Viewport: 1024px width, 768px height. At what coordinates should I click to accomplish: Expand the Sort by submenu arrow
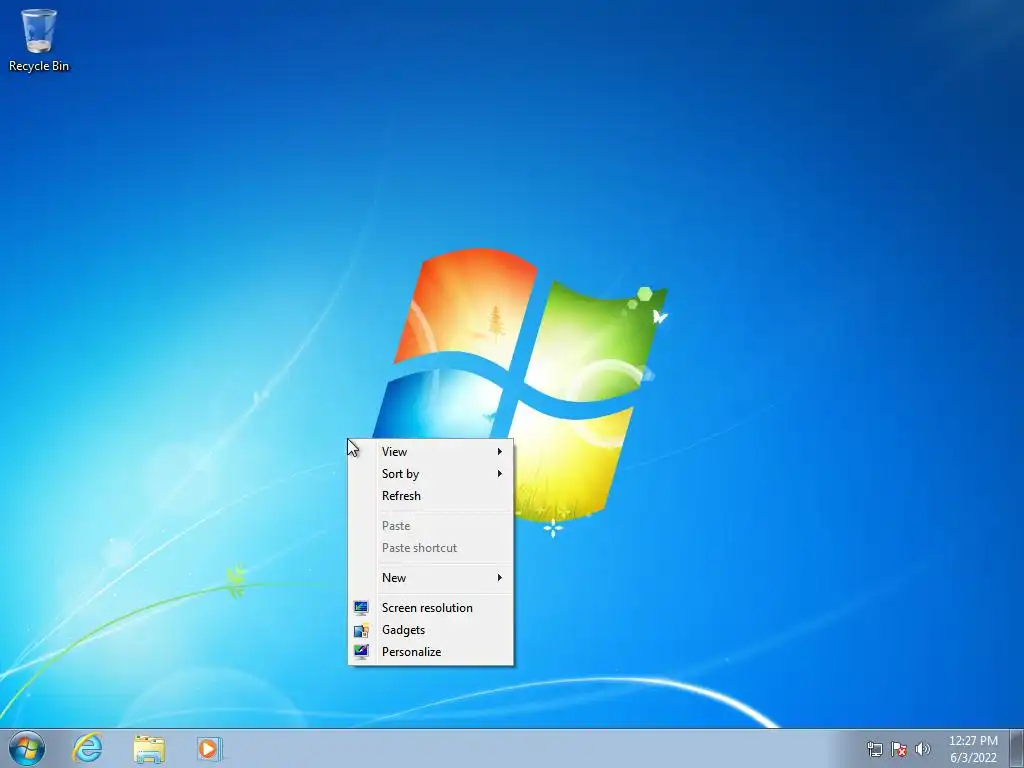coord(500,473)
